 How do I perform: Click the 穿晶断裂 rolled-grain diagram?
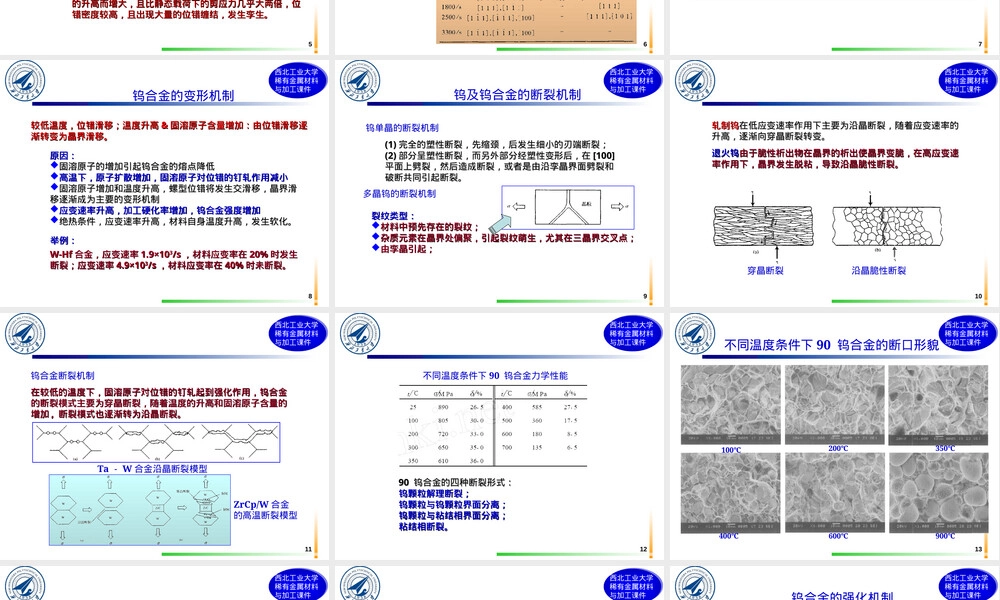763,225
